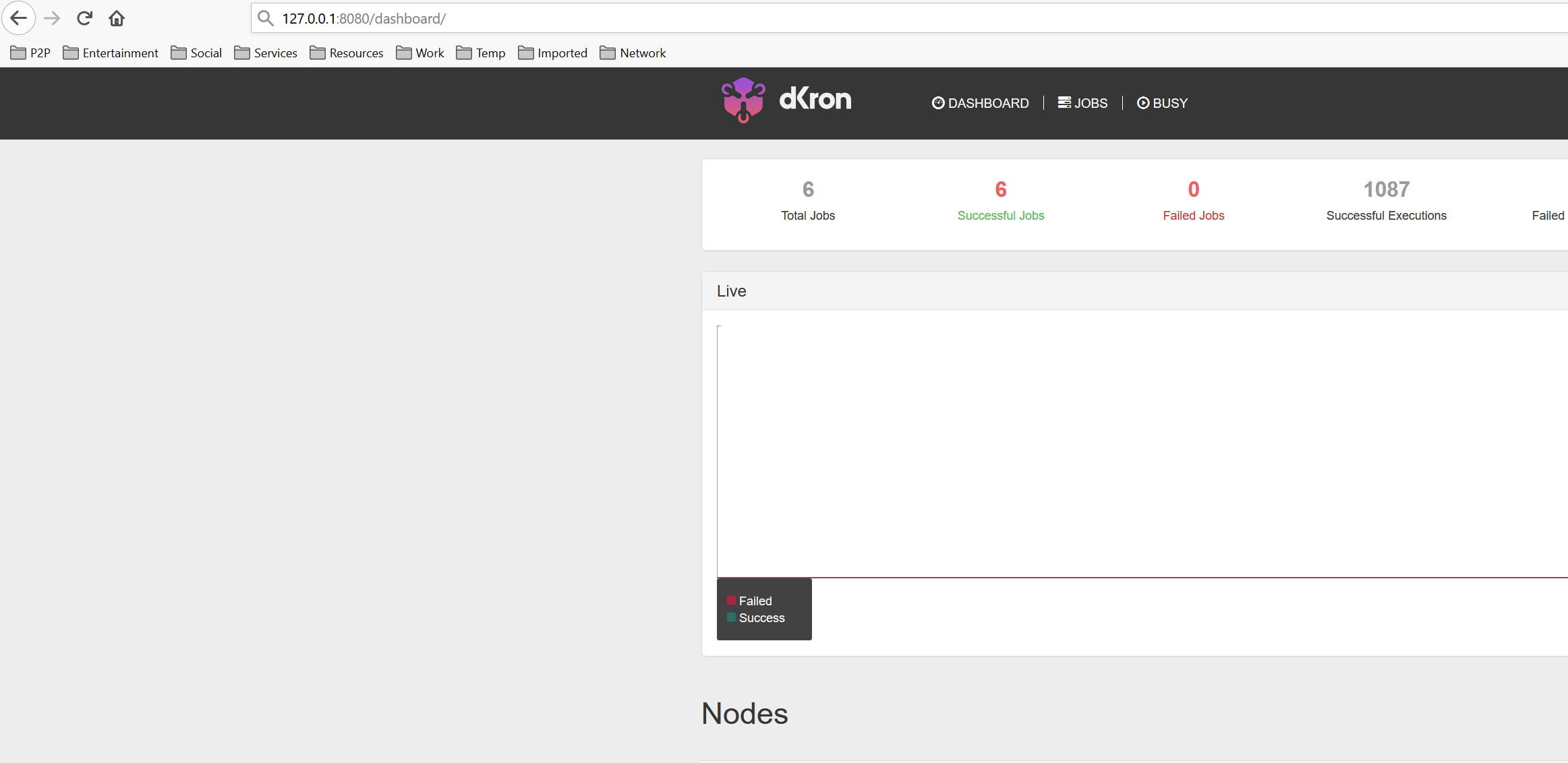Image resolution: width=1568 pixels, height=763 pixels.
Task: Select the Dashboard gauge icon
Action: pyautogui.click(x=939, y=102)
